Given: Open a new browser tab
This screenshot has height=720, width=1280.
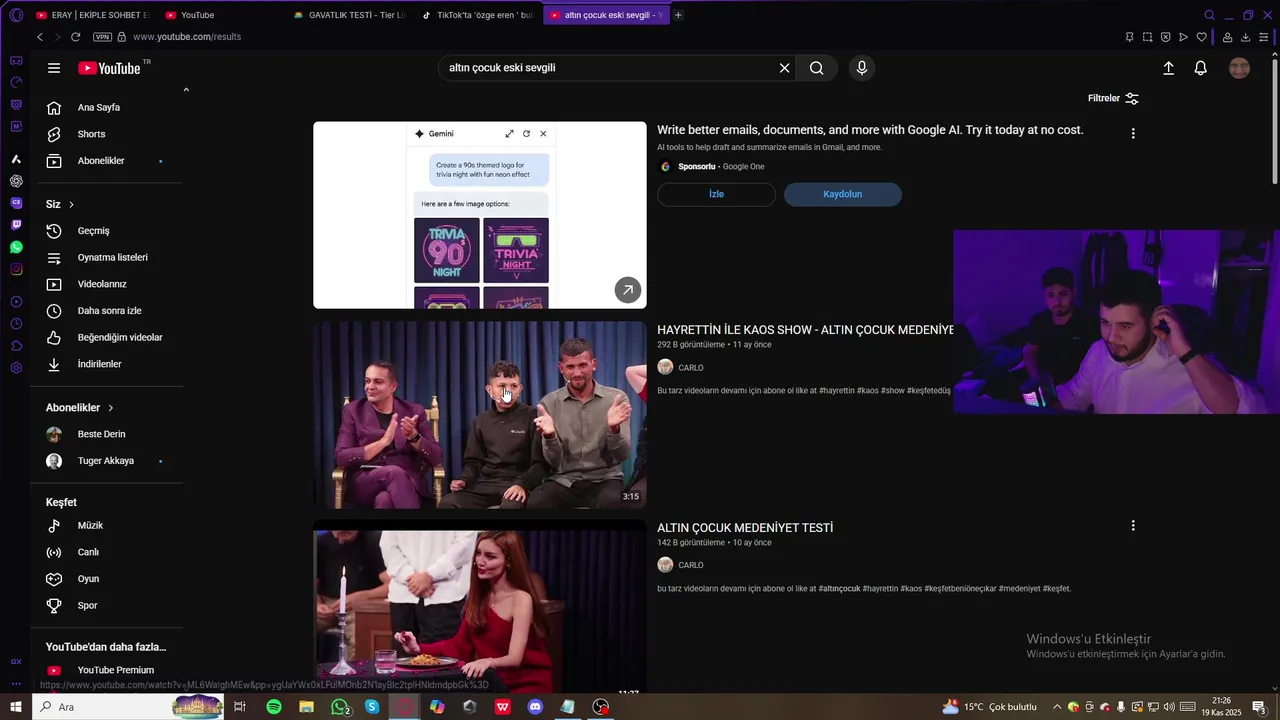Looking at the screenshot, I should click(x=678, y=15).
